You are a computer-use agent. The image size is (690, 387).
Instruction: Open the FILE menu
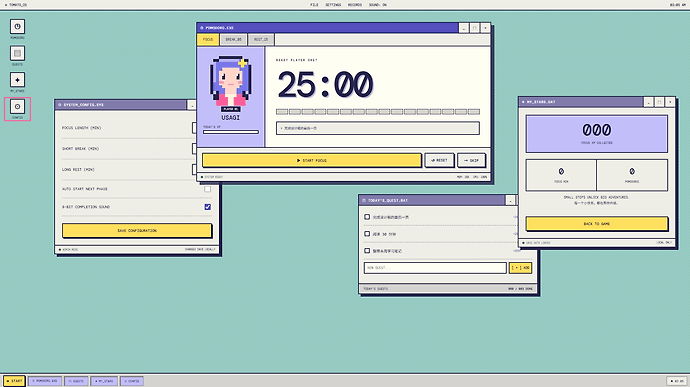point(314,5)
